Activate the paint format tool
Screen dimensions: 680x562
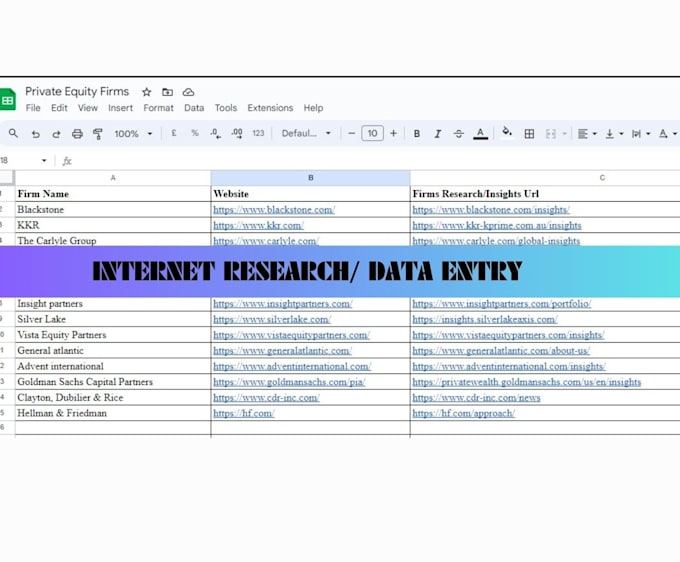[x=98, y=134]
